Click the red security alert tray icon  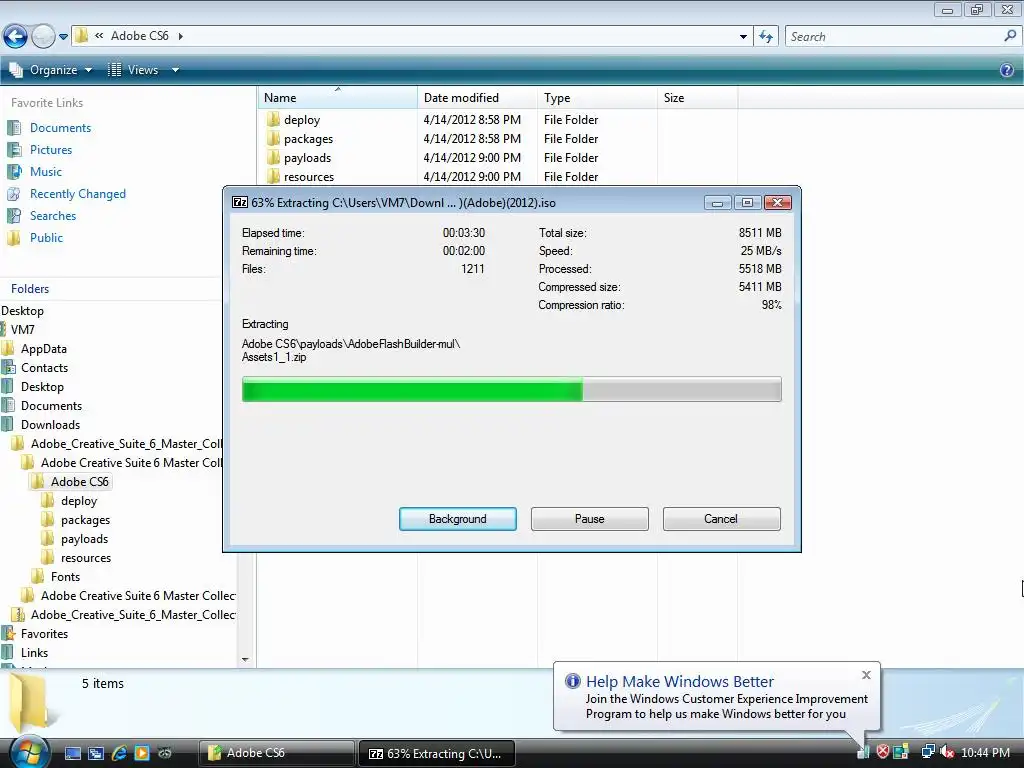(883, 752)
